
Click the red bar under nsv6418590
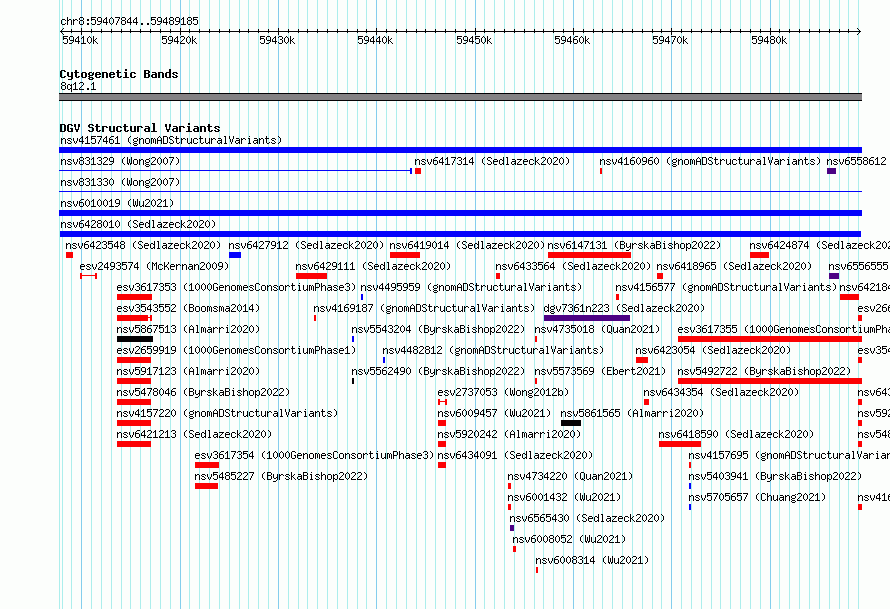click(680, 444)
